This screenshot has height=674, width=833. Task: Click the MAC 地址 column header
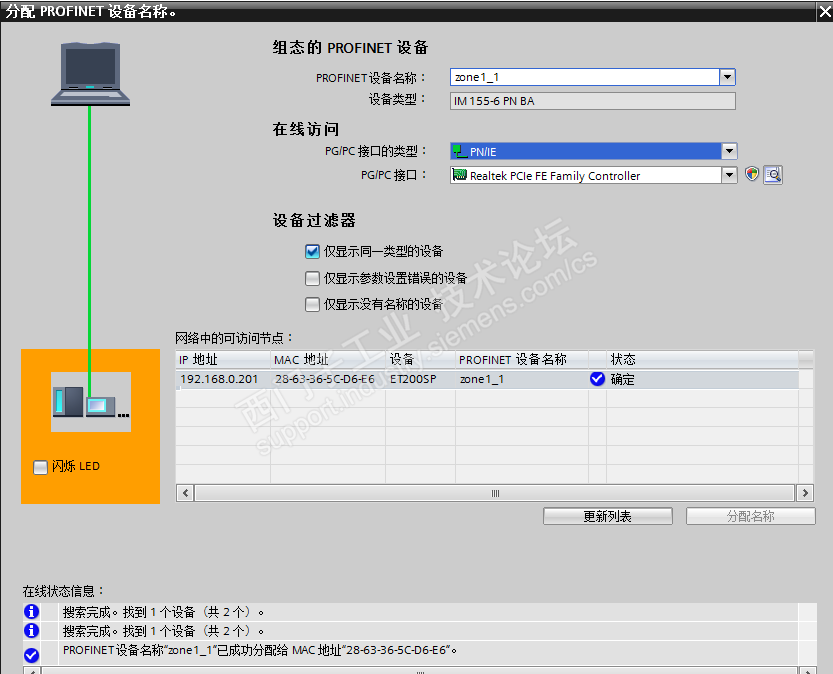[x=328, y=360]
